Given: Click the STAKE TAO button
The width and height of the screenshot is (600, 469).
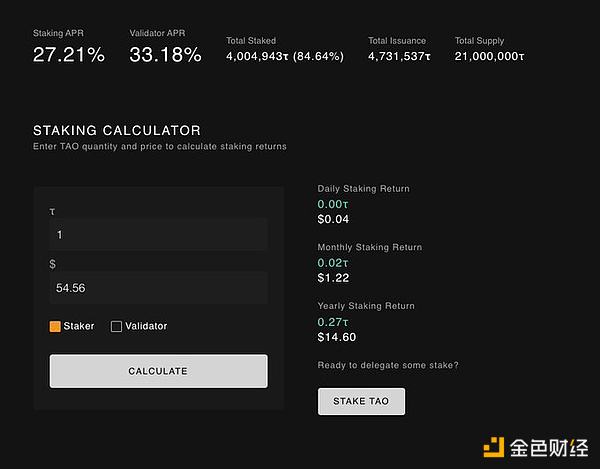Looking at the screenshot, I should (361, 401).
